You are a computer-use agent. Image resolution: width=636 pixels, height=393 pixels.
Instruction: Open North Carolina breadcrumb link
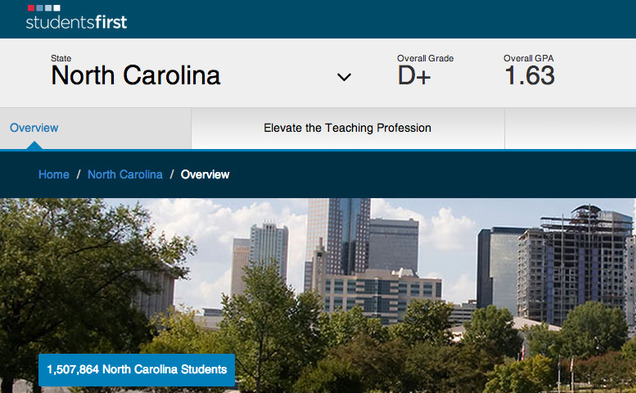[125, 174]
